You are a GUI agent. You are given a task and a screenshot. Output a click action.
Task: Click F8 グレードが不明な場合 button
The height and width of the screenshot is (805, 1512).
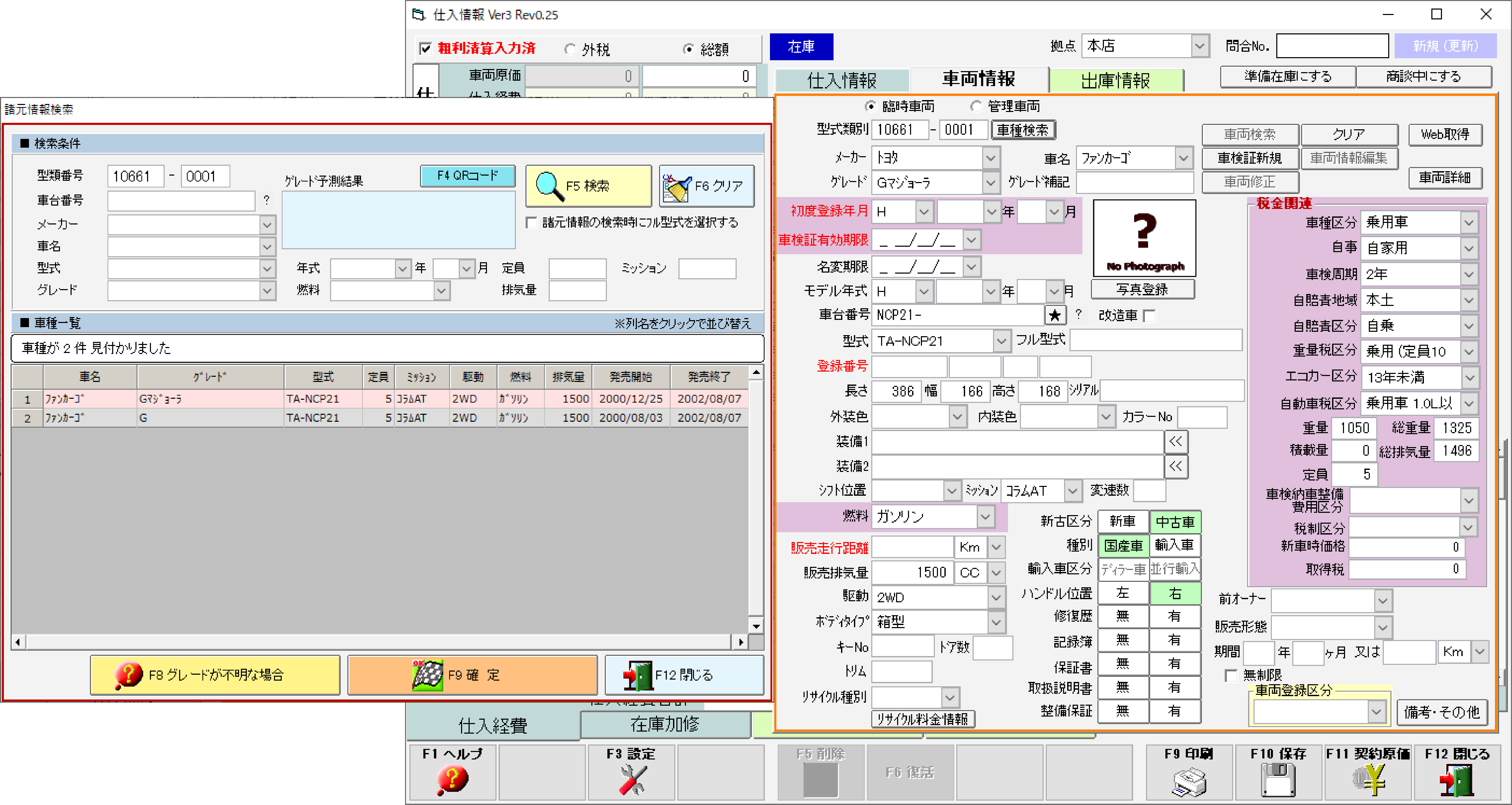215,675
